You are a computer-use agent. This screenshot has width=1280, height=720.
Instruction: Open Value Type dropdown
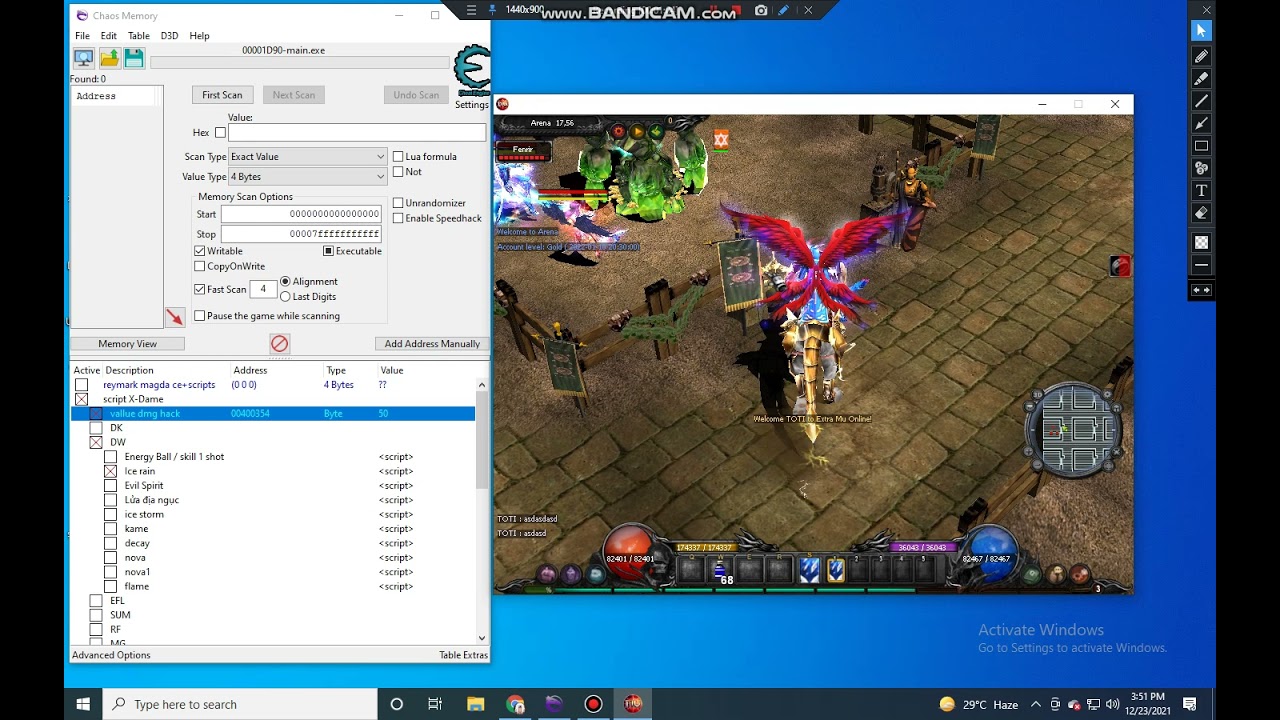click(x=307, y=176)
